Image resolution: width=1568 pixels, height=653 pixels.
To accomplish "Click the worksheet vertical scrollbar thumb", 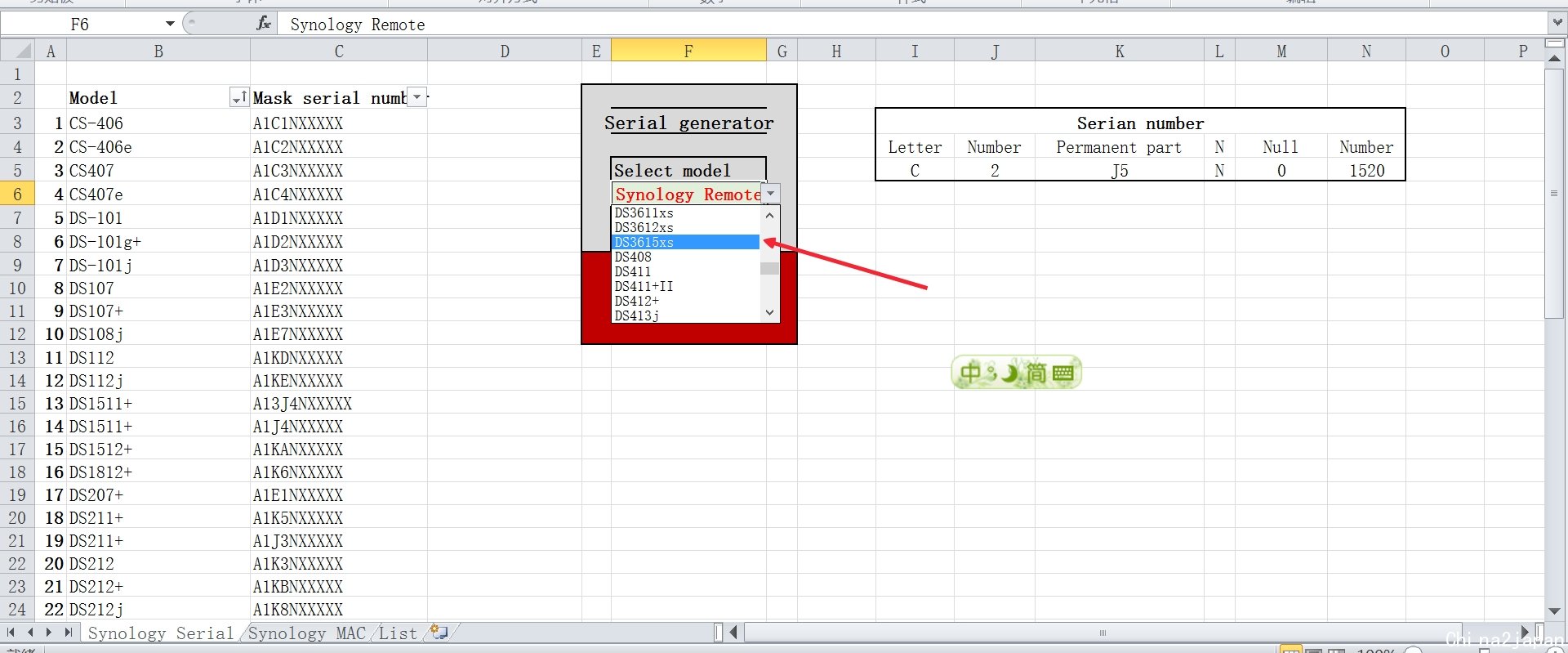I will click(x=1554, y=194).
